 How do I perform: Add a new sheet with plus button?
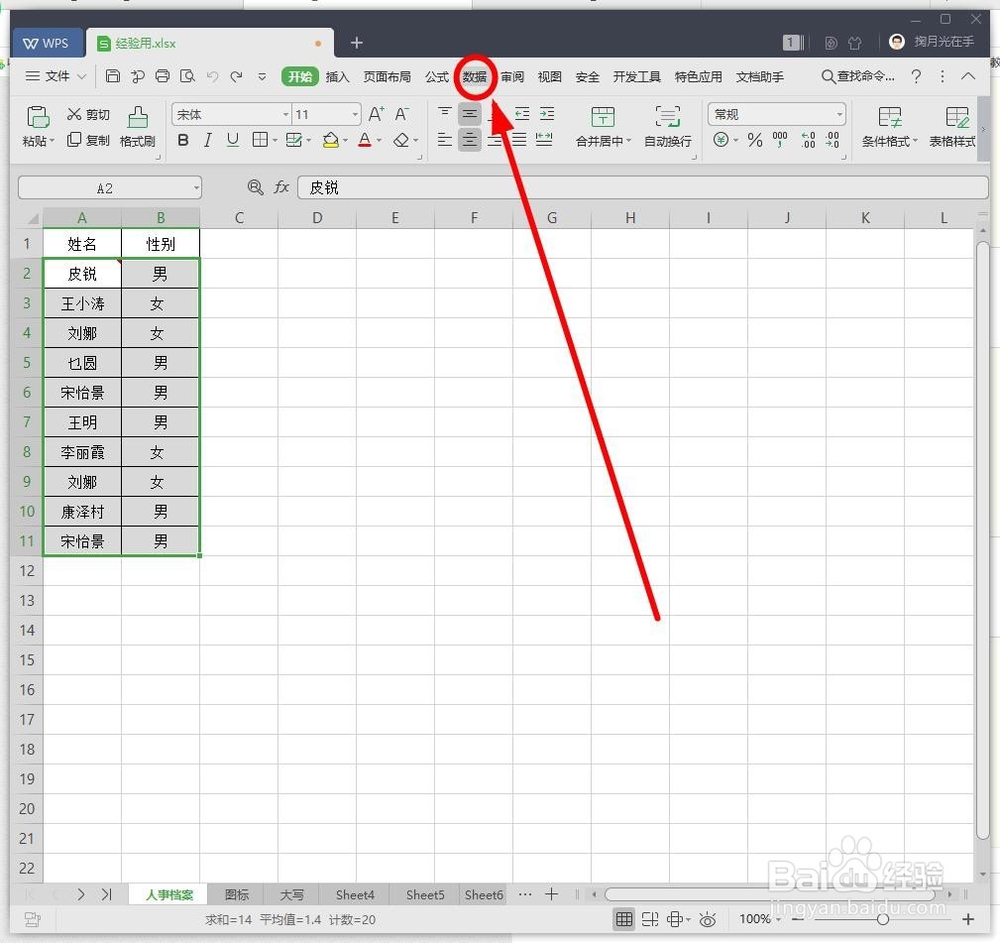(x=552, y=894)
